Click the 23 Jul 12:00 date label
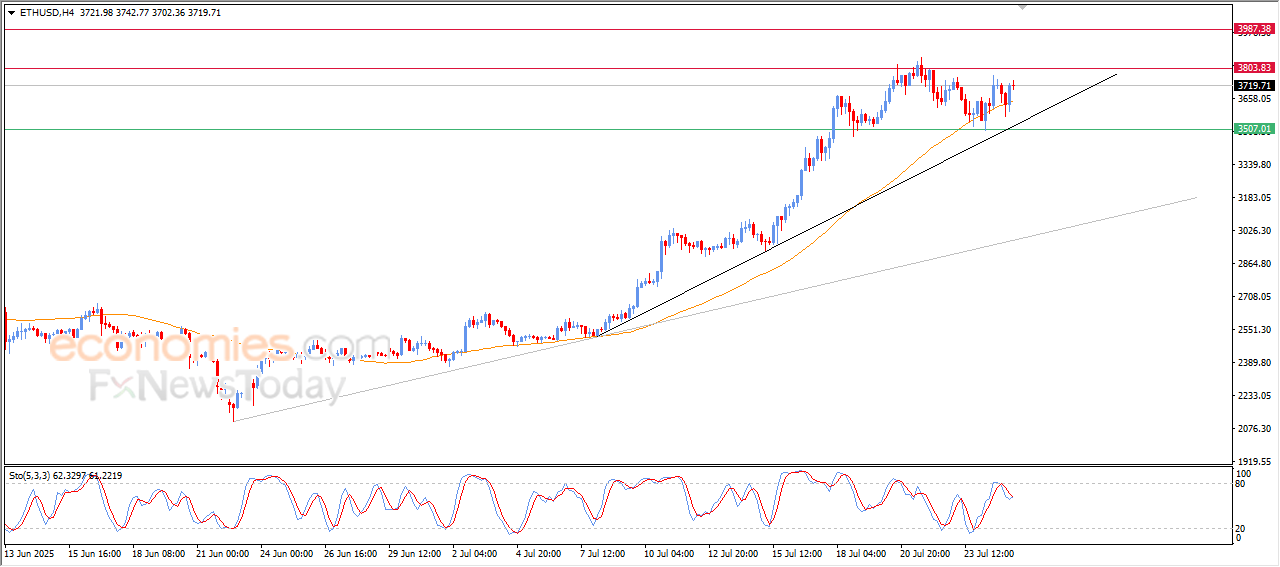The width and height of the screenshot is (1280, 567). 990,552
